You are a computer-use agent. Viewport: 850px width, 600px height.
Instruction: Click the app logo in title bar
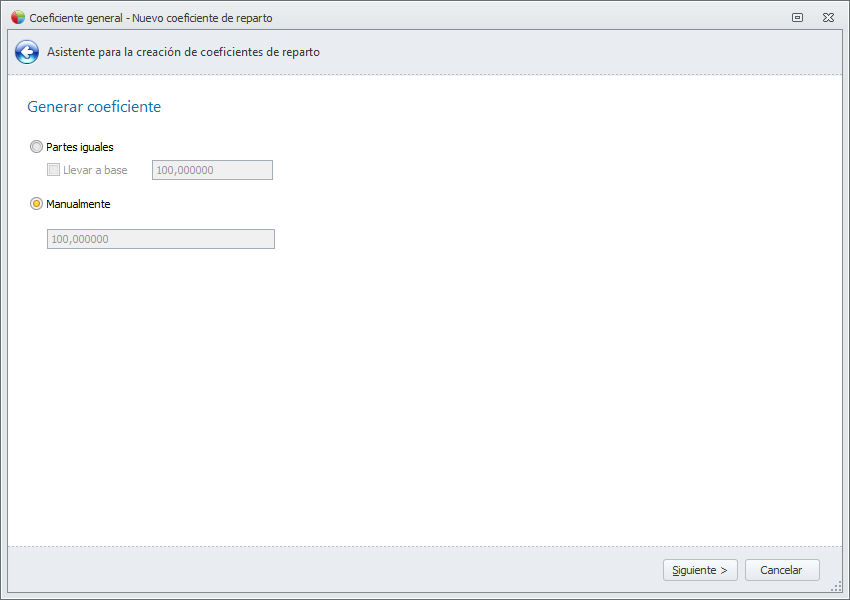point(18,17)
